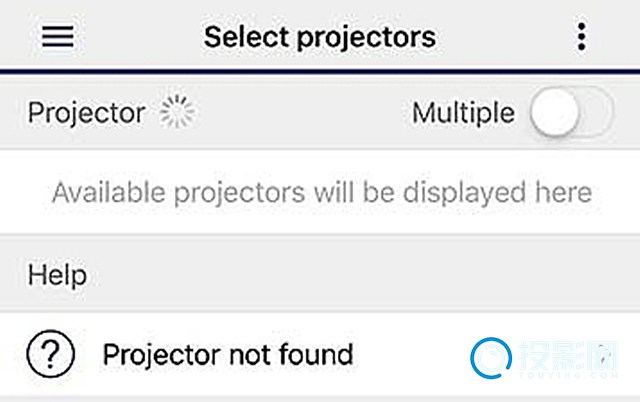
Task: Click the word "projectors" in the title bar
Action: tap(374, 37)
